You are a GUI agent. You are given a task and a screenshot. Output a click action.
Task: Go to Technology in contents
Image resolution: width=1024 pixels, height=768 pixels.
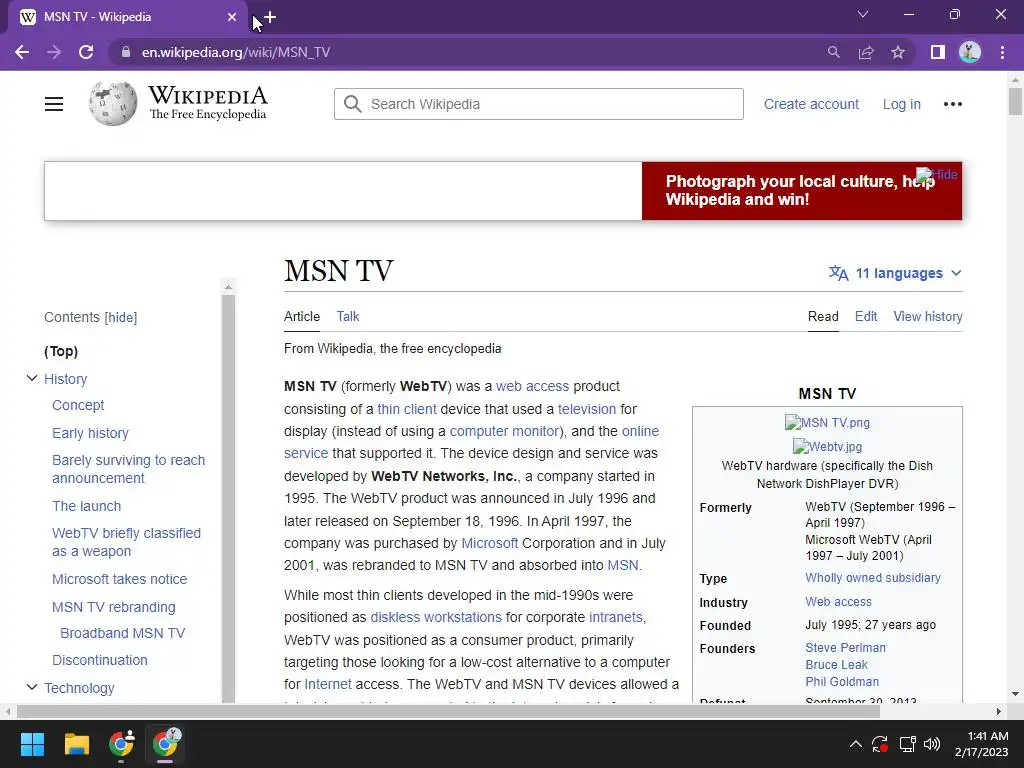tap(79, 688)
